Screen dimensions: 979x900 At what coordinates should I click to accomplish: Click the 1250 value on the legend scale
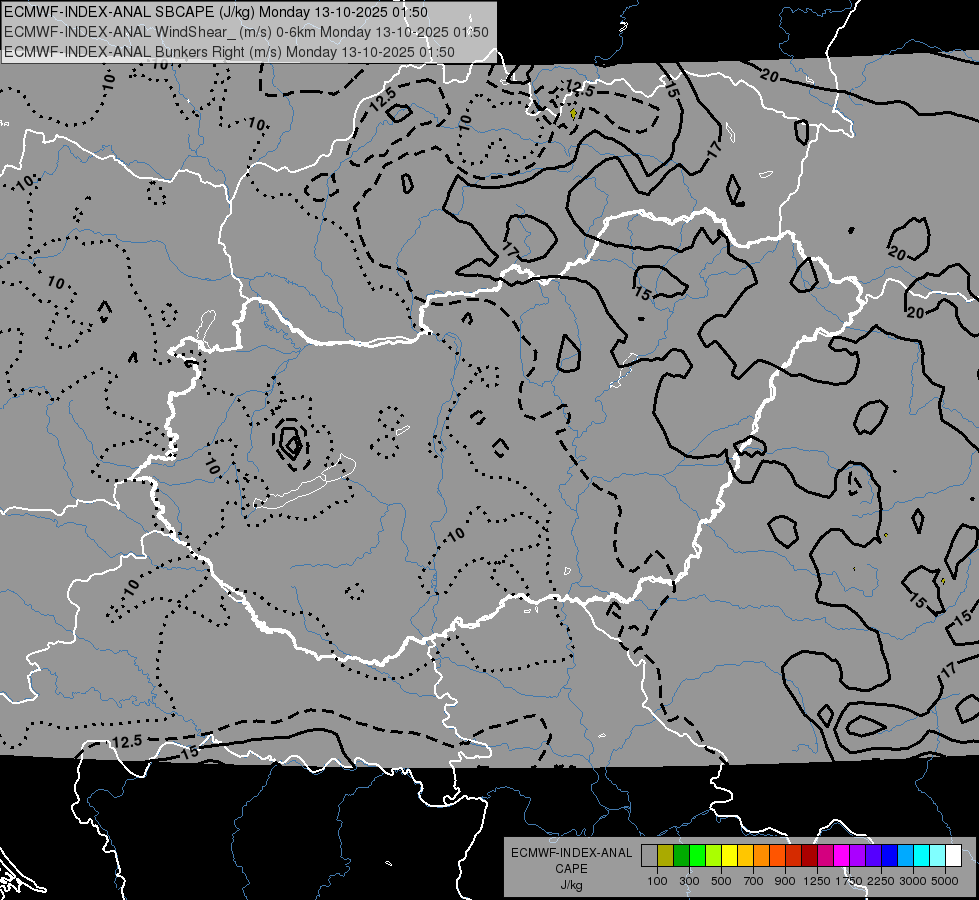817,881
